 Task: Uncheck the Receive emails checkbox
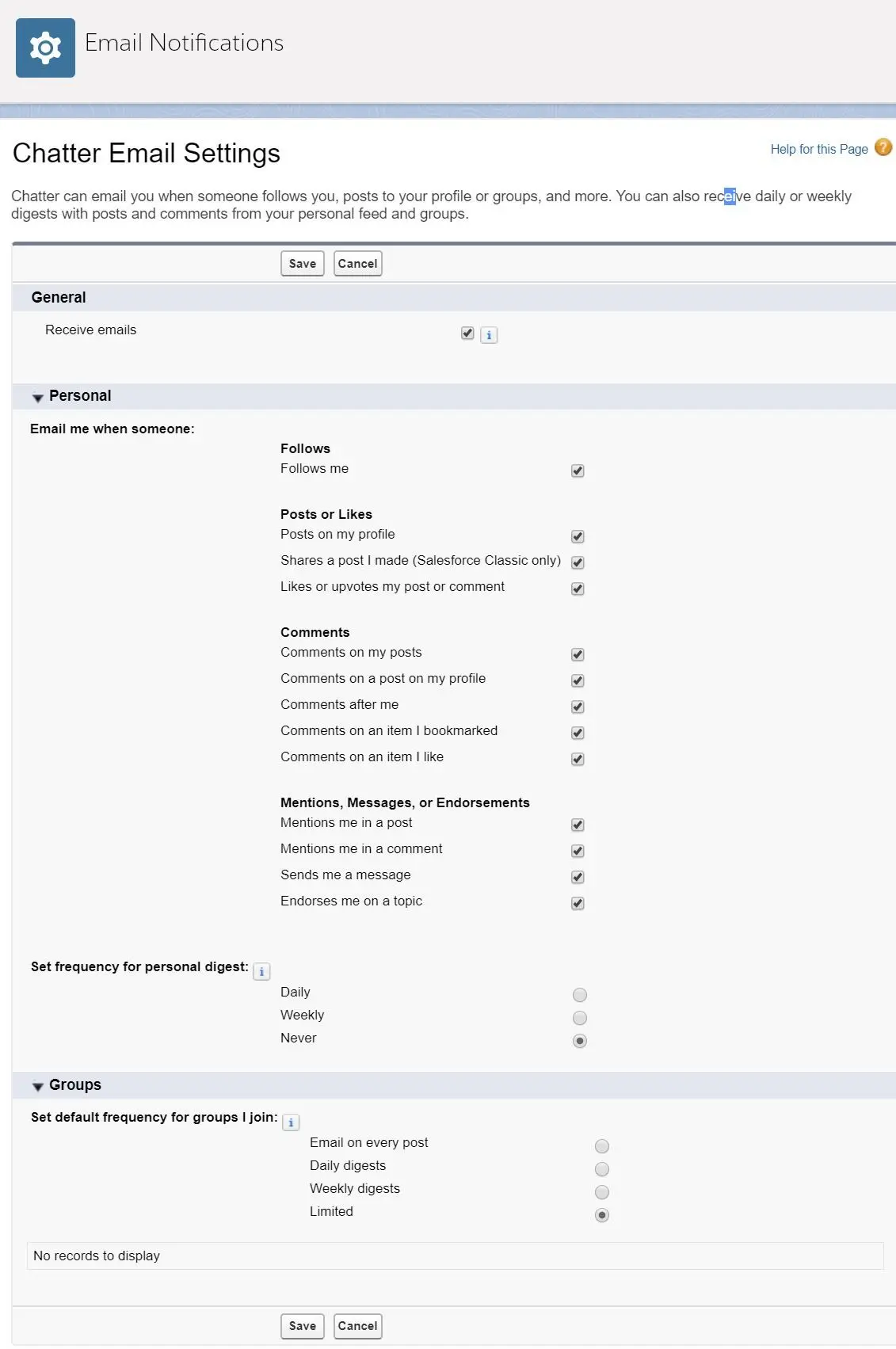click(x=467, y=333)
